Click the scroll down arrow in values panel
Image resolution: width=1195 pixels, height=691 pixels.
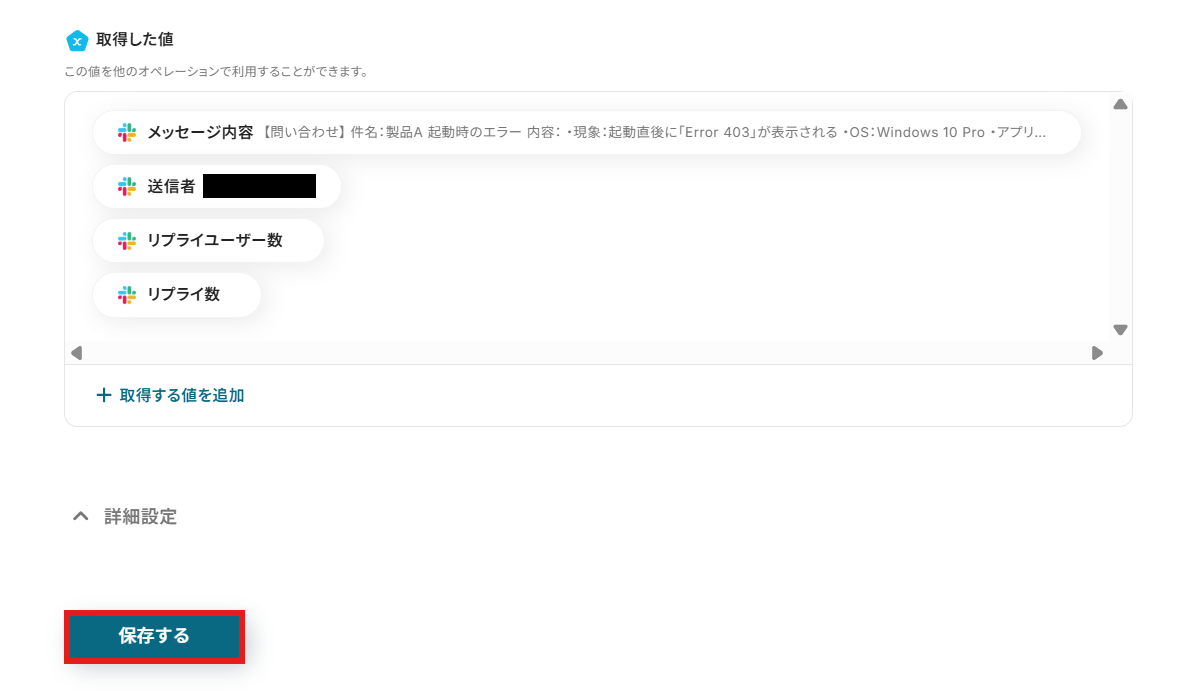pos(1120,330)
